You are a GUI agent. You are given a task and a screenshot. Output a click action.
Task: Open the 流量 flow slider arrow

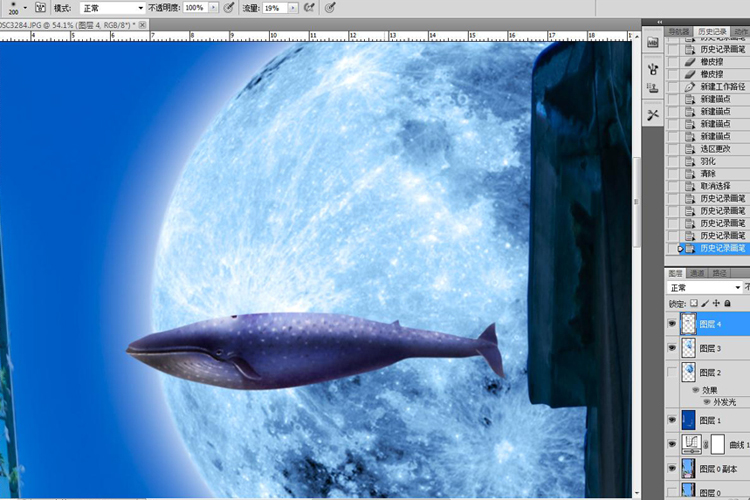pyautogui.click(x=293, y=8)
